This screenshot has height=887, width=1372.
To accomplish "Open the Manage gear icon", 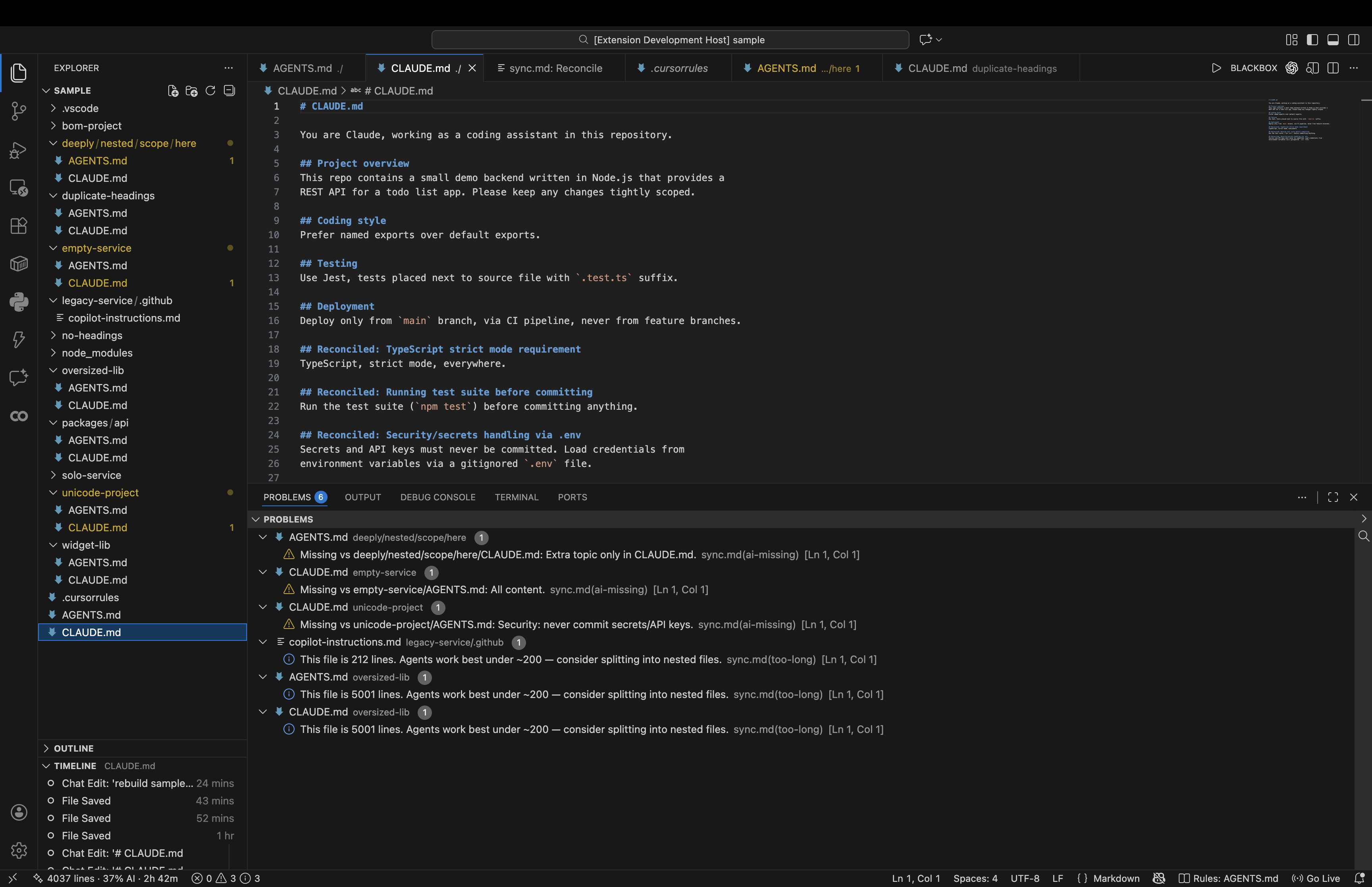I will [18, 850].
